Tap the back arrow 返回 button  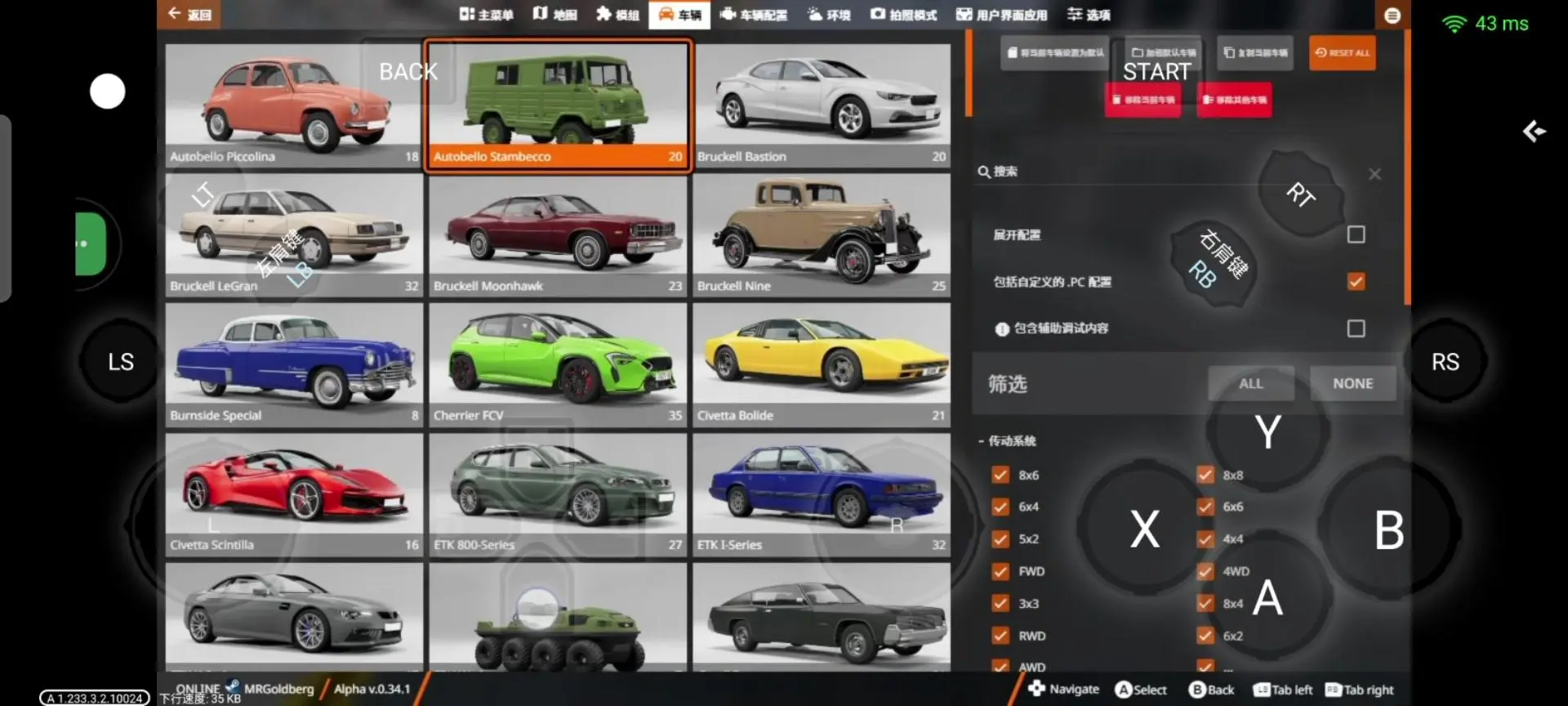(x=189, y=14)
